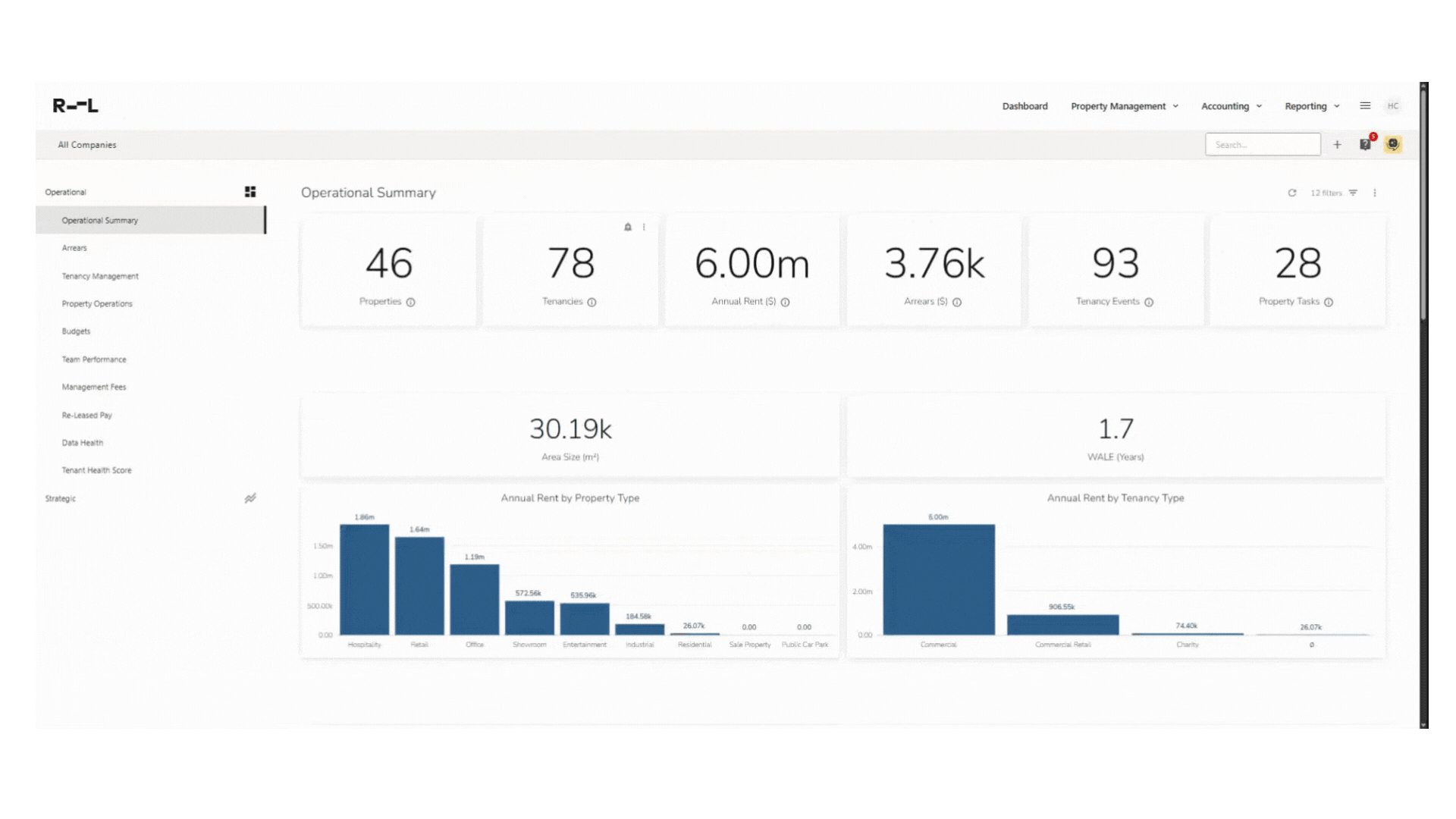Click the plus icon beside the search bar
1456x819 pixels.
point(1338,144)
